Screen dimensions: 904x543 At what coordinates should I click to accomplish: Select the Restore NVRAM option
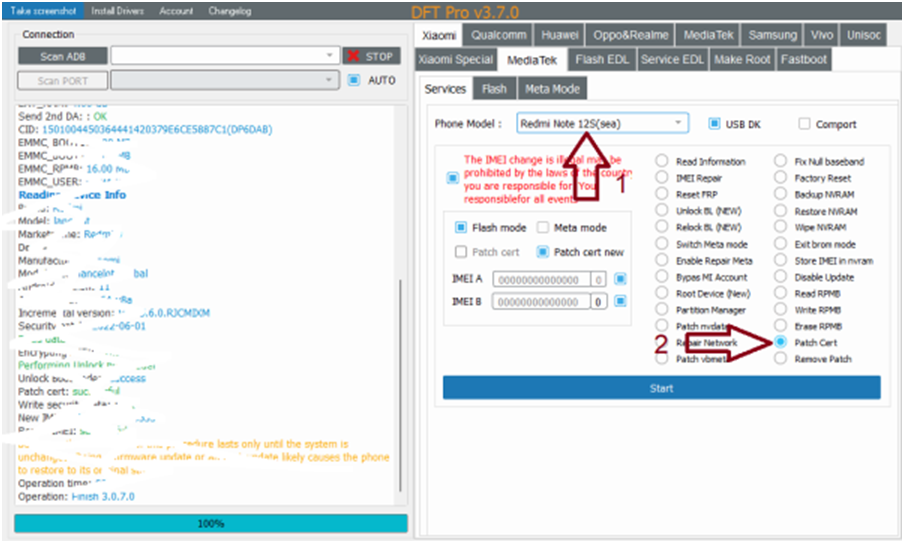coord(780,210)
